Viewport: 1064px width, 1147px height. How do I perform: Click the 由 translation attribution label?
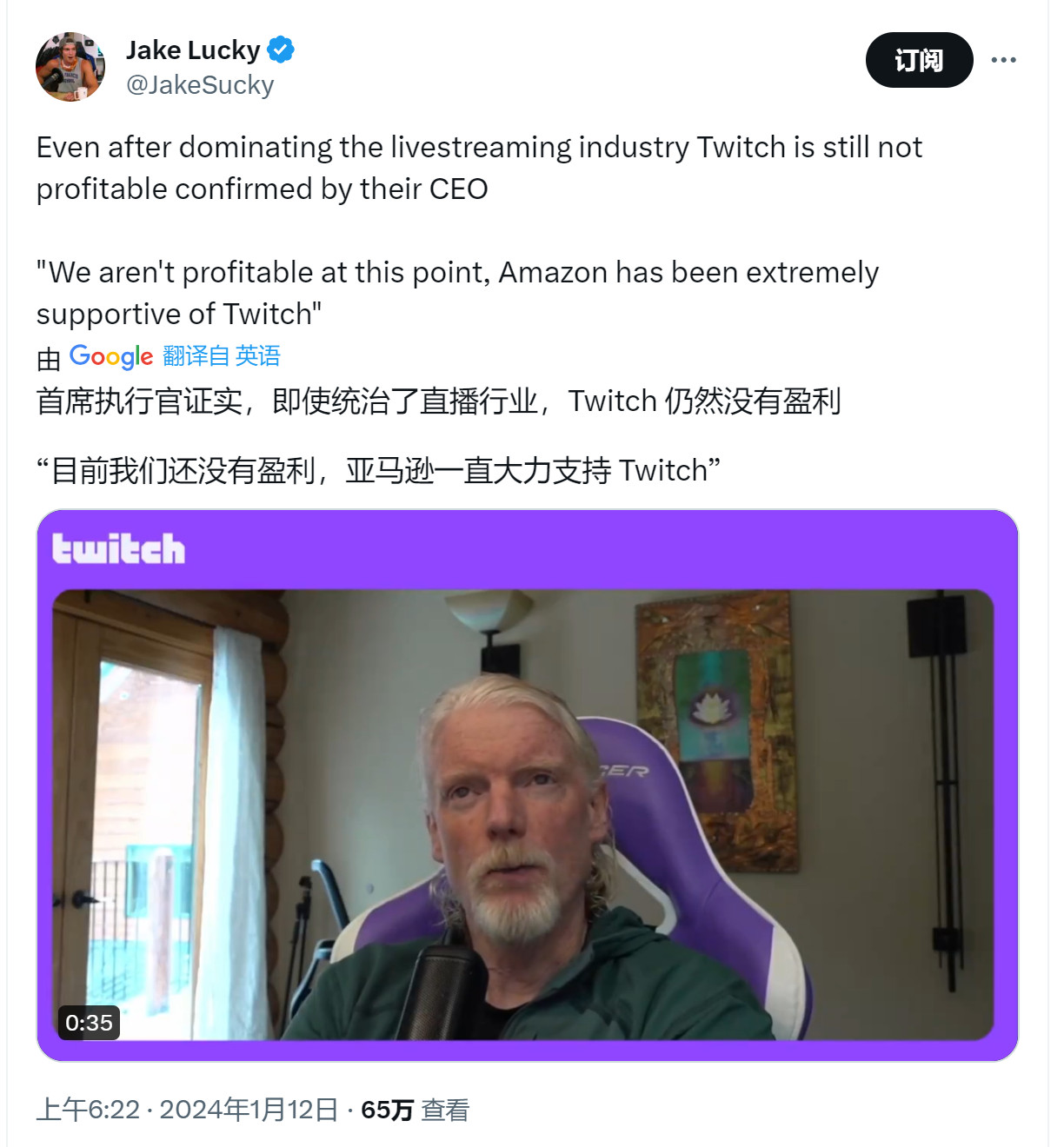tap(49, 358)
